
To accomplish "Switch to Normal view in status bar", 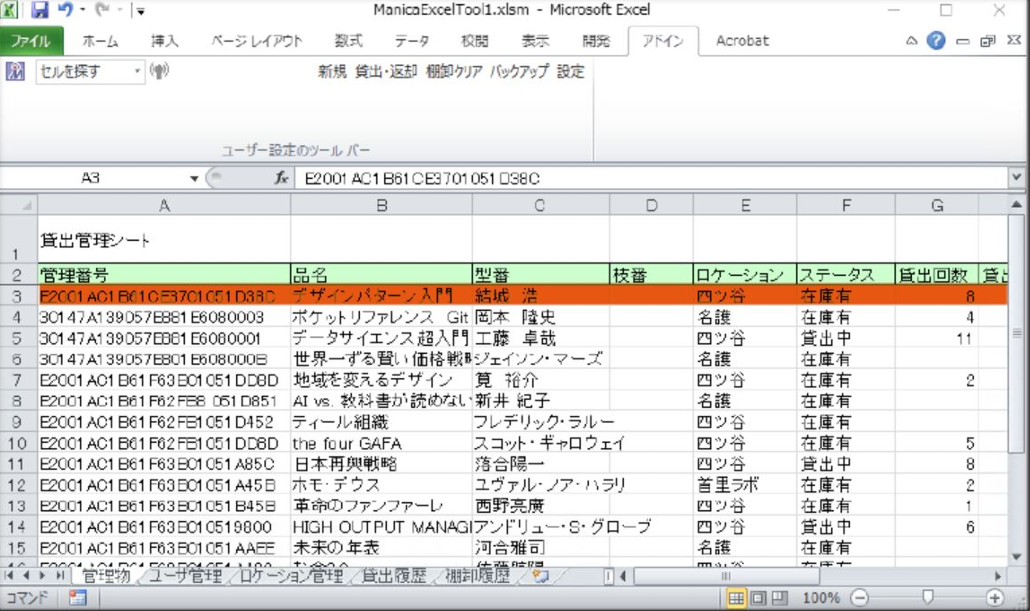I will 736,597.
